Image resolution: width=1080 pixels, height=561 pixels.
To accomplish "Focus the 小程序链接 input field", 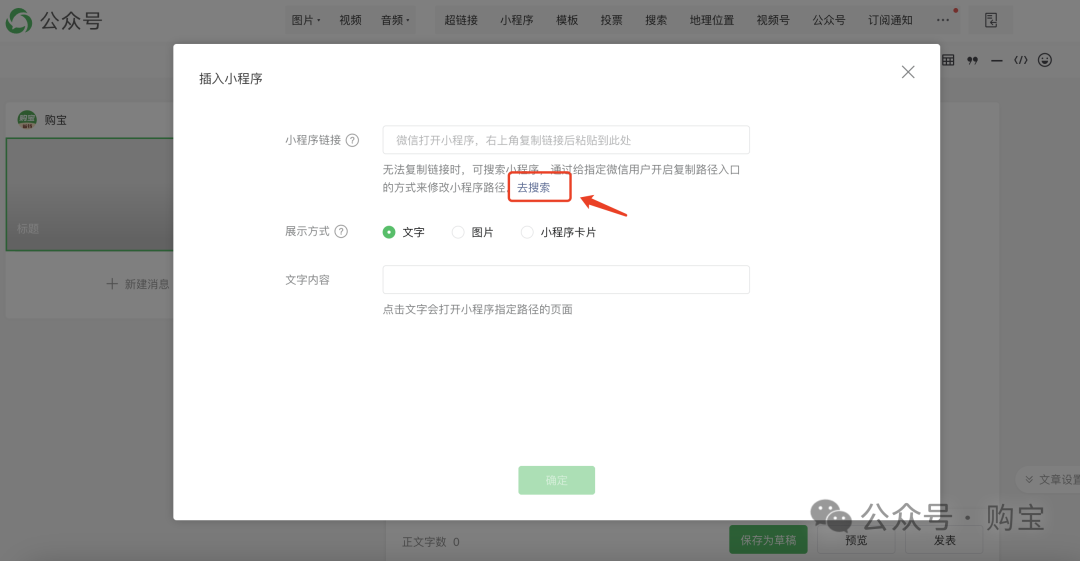I will pos(566,140).
